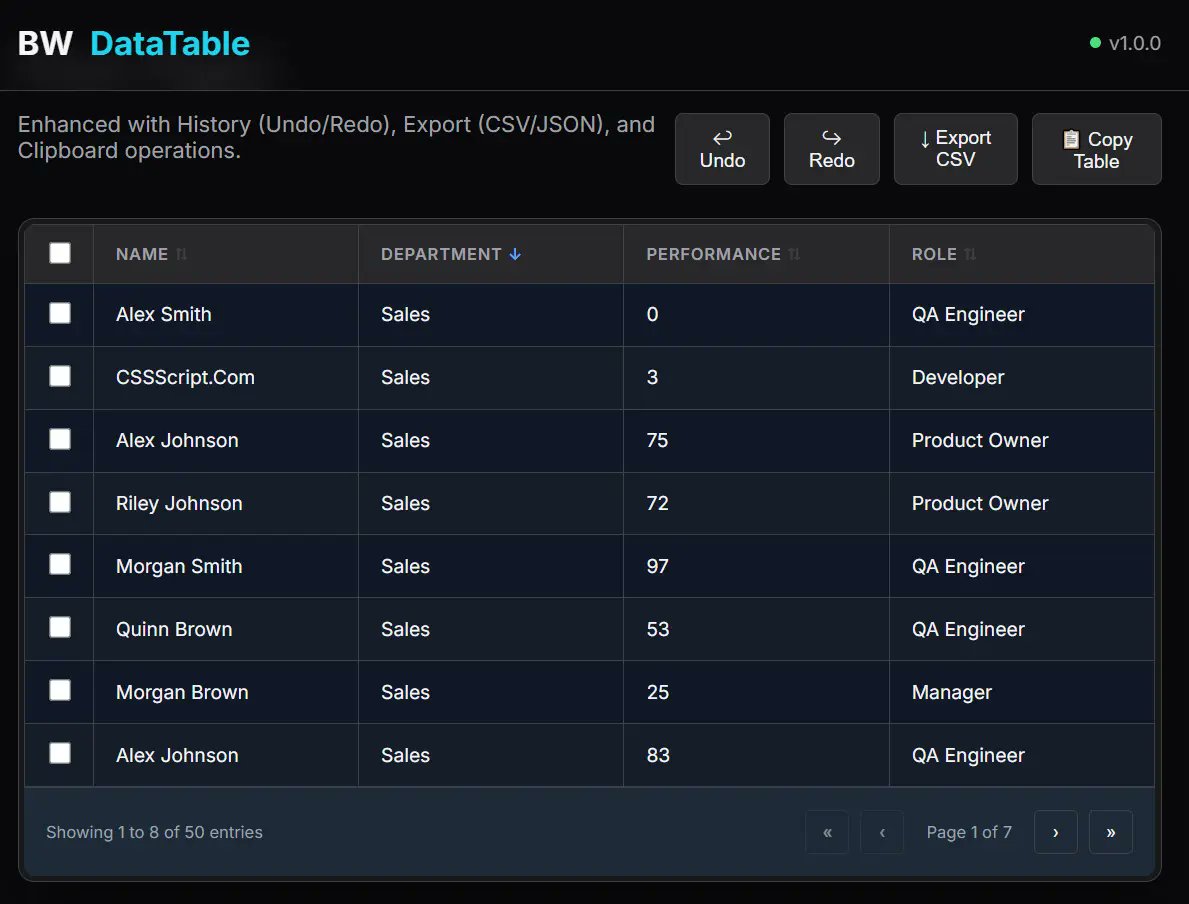This screenshot has height=904, width=1189.
Task: Click the previous page chevron button
Action: coord(882,831)
